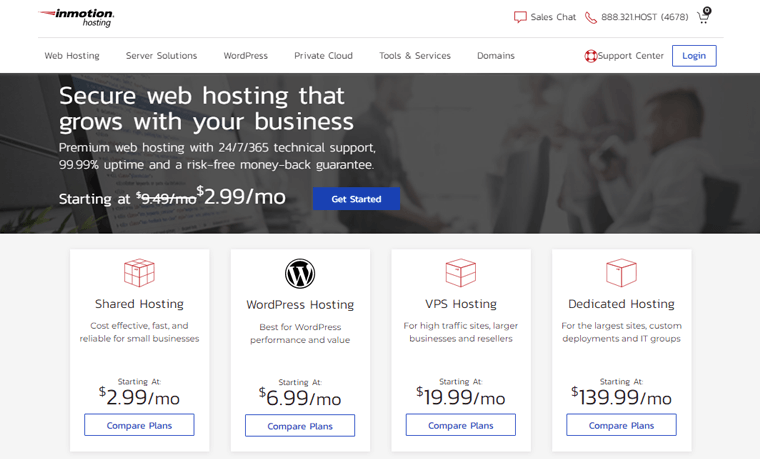Open the shopping cart icon

704,16
